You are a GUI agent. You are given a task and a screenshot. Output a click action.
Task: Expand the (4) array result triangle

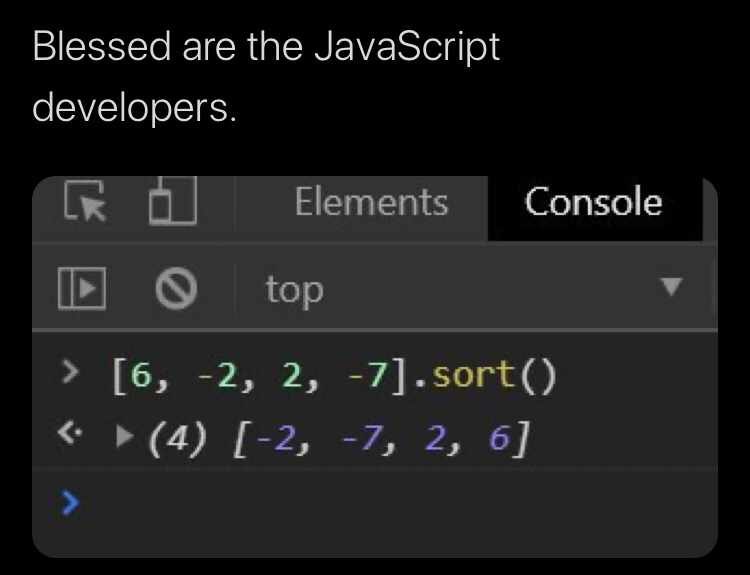tap(125, 435)
